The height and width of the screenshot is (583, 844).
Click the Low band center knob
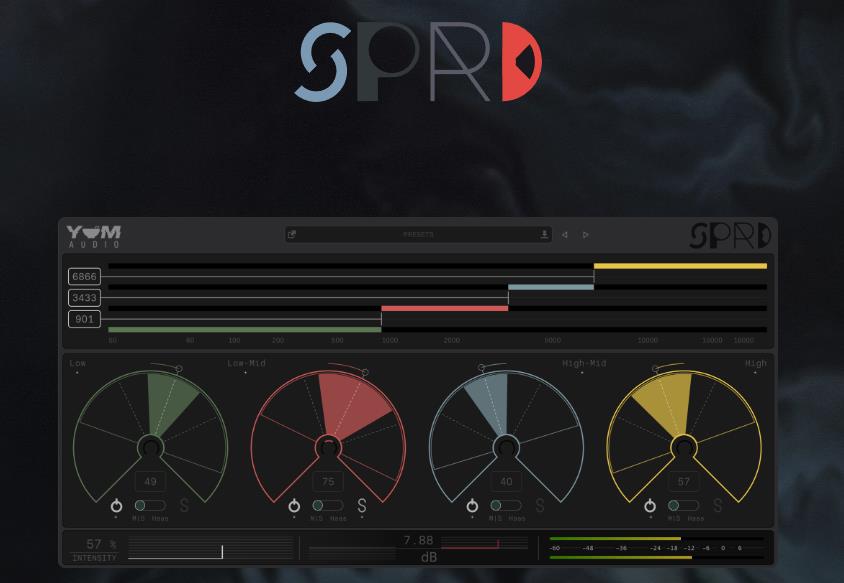pyautogui.click(x=151, y=447)
